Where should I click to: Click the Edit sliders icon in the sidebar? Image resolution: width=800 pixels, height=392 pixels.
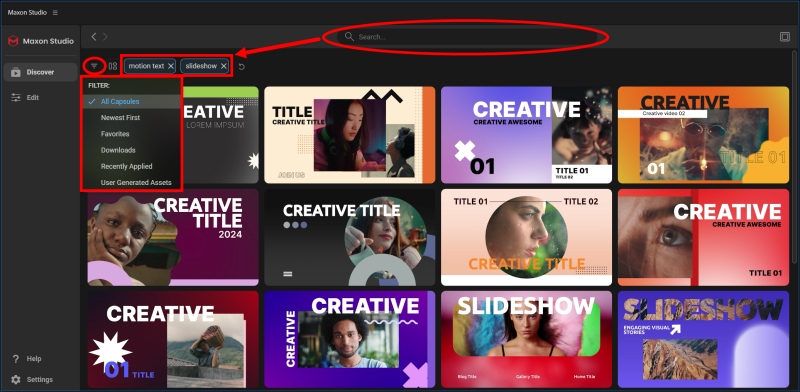tap(16, 97)
